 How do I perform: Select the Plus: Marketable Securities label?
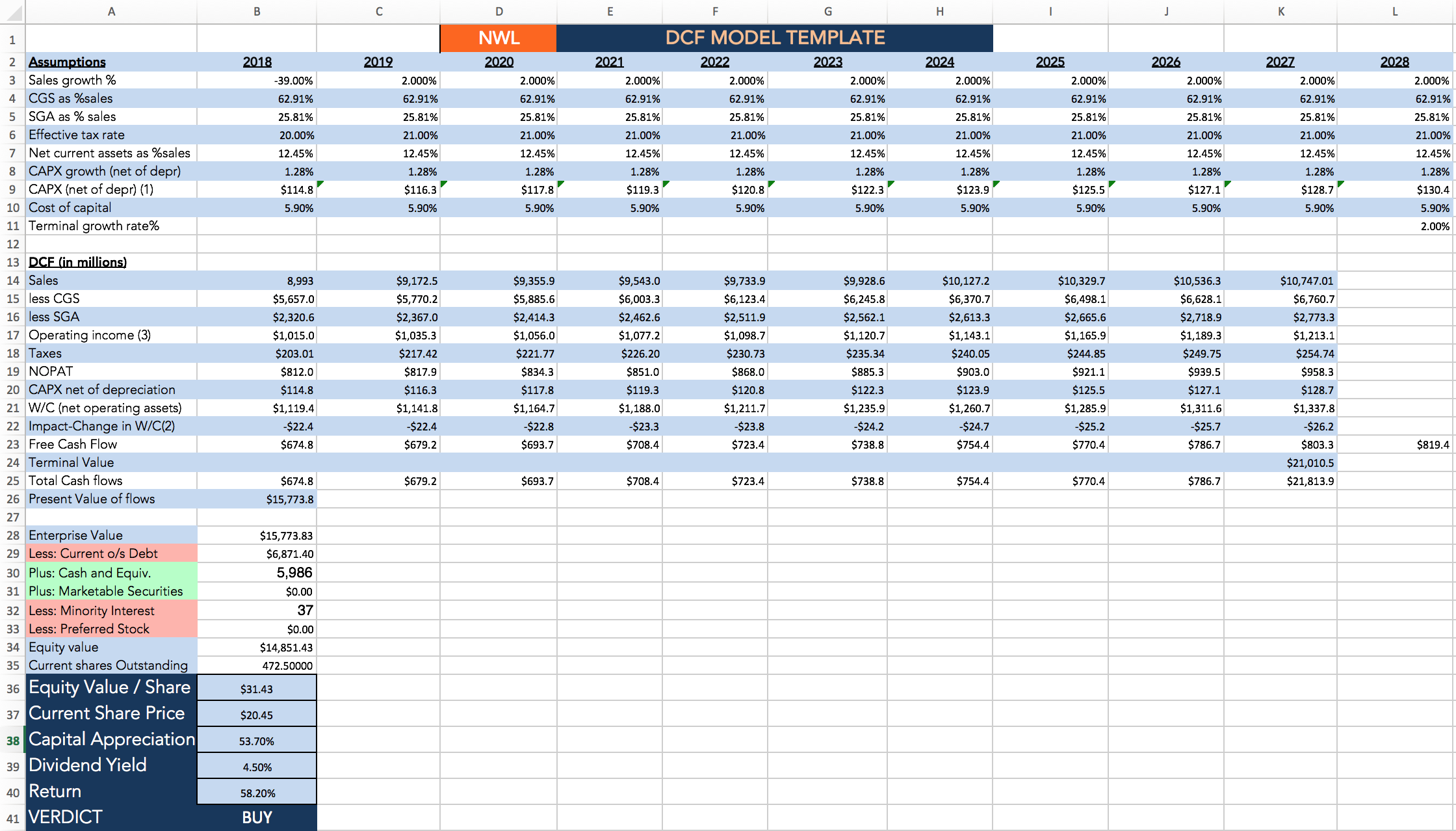(x=111, y=591)
